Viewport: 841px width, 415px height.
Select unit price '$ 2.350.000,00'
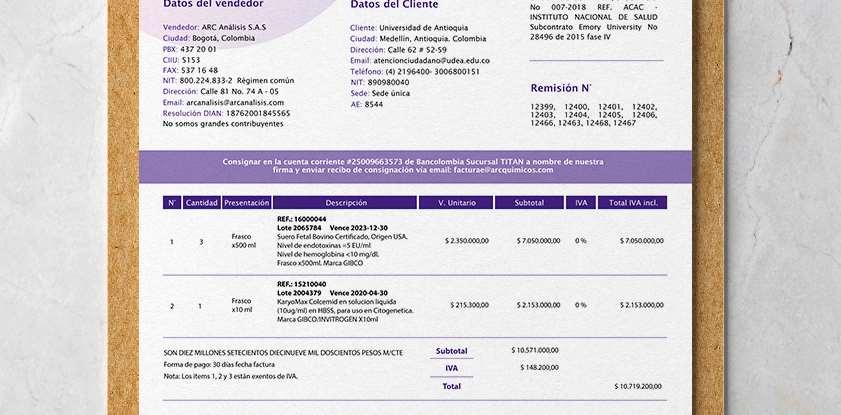[x=467, y=241]
